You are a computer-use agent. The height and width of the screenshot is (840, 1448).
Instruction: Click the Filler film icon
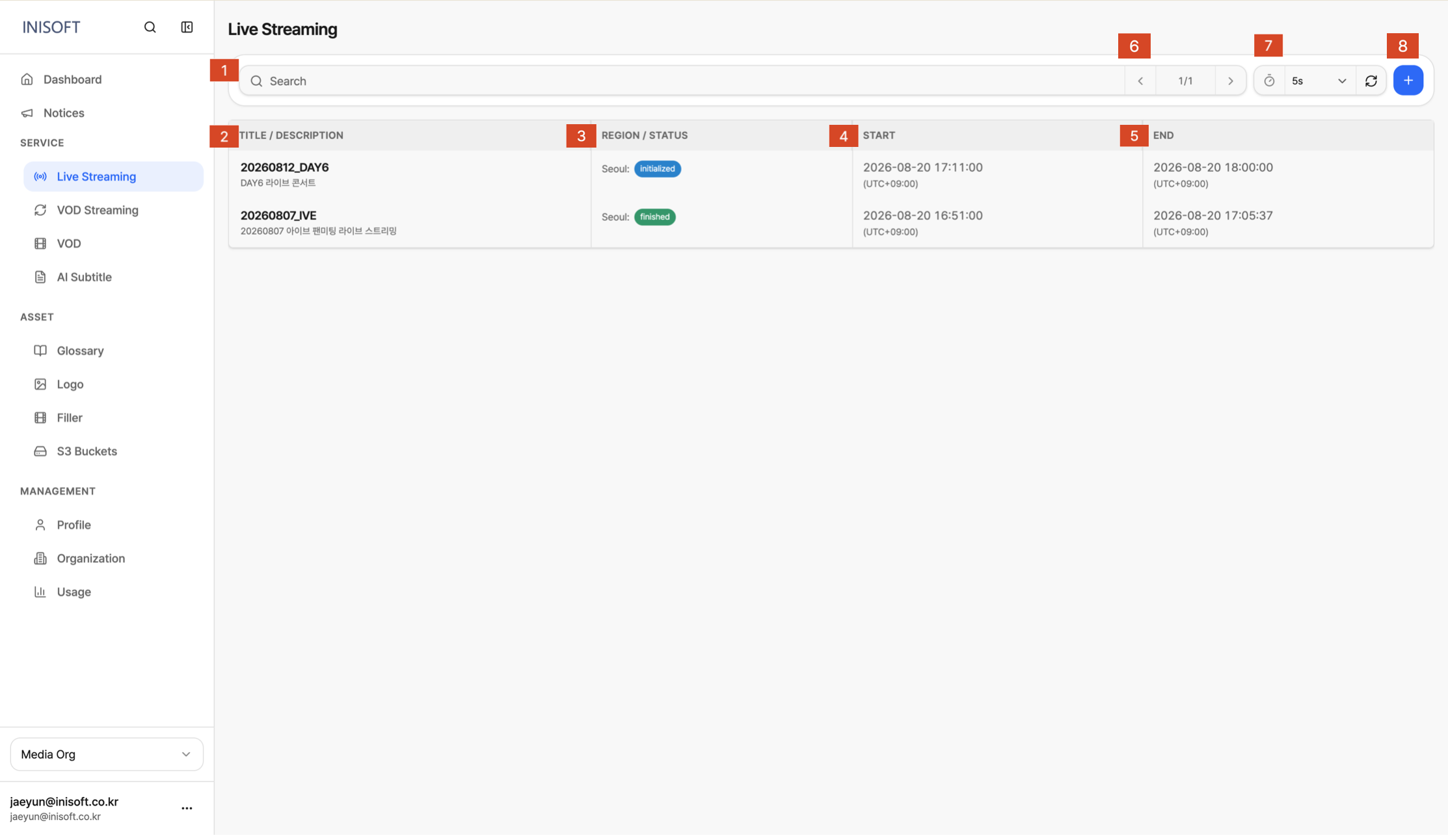[x=40, y=417]
